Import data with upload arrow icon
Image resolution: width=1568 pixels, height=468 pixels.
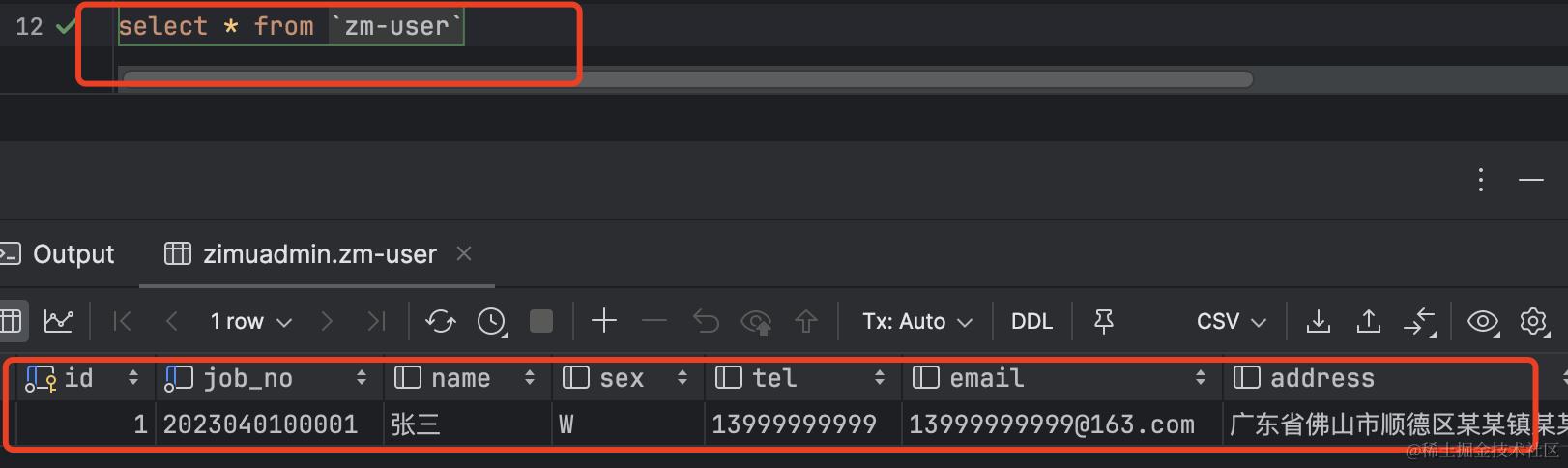pos(1369,321)
